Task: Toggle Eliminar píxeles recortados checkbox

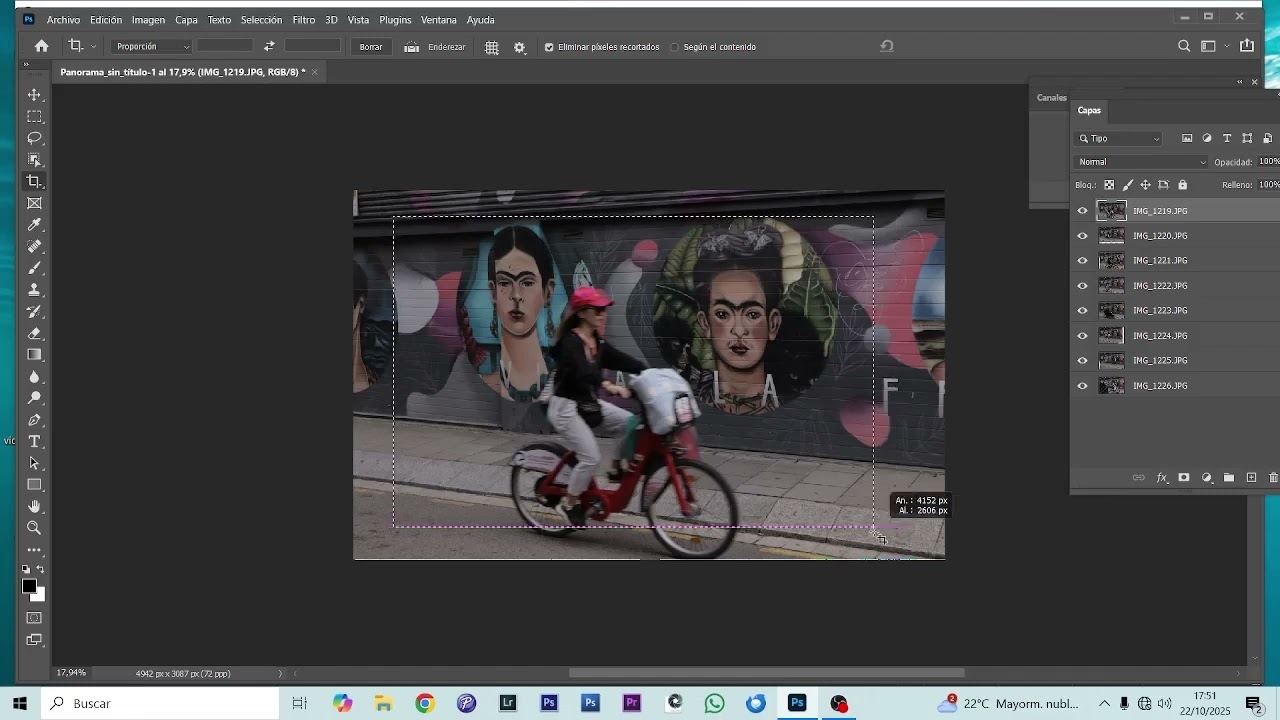Action: coord(549,47)
